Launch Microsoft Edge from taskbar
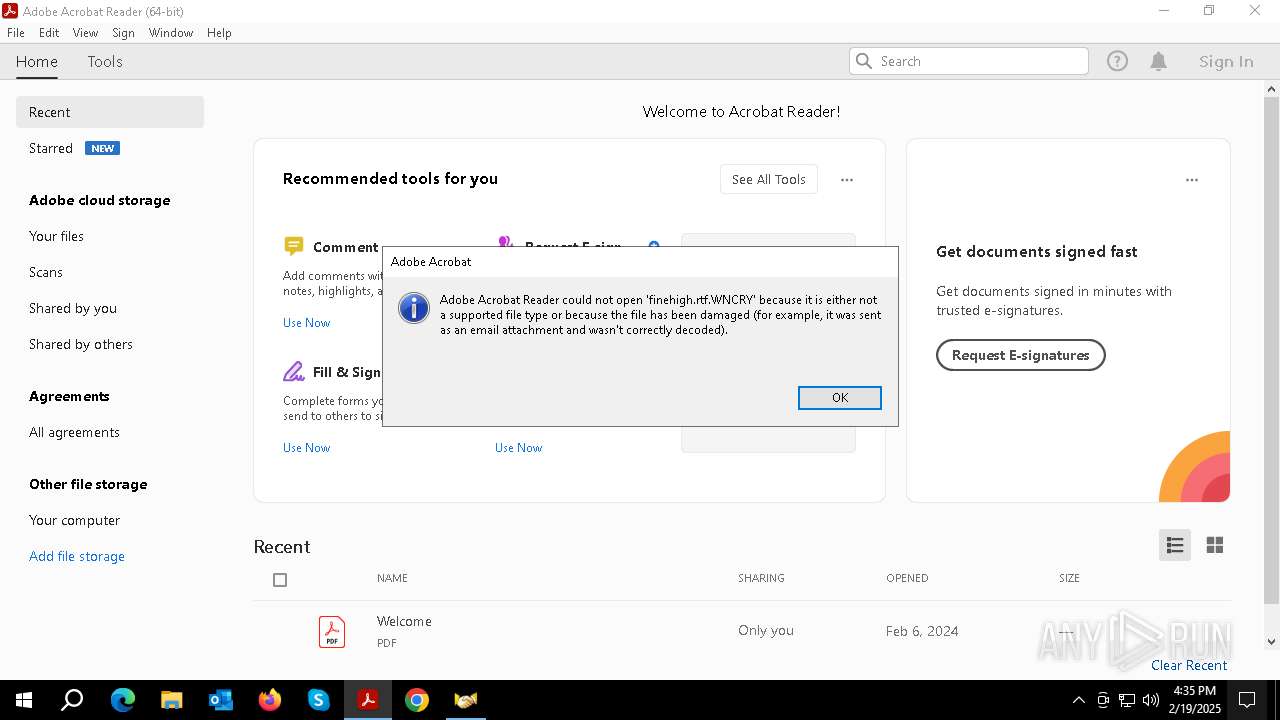 [x=122, y=700]
